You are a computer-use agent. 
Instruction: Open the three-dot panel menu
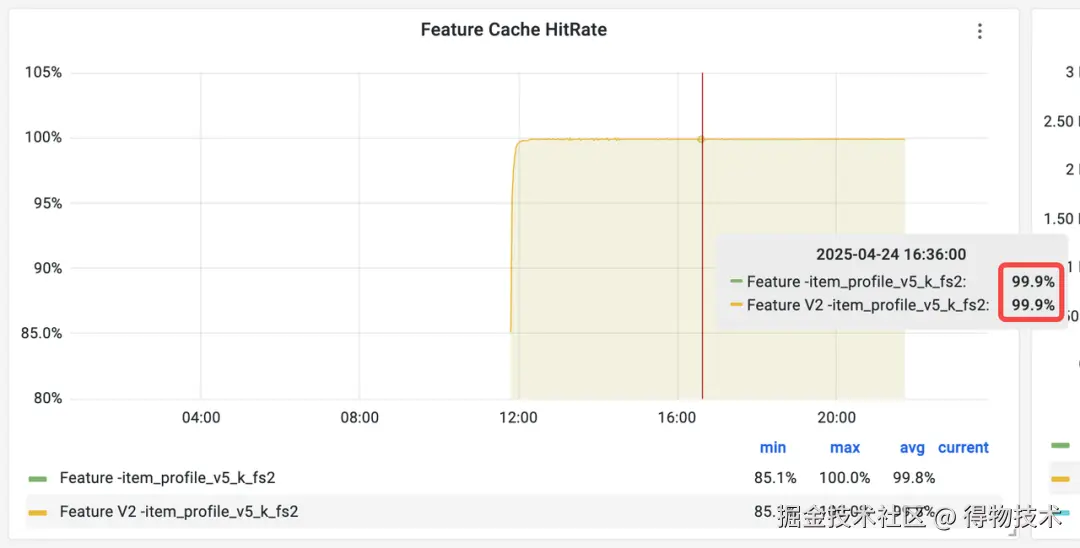point(980,31)
